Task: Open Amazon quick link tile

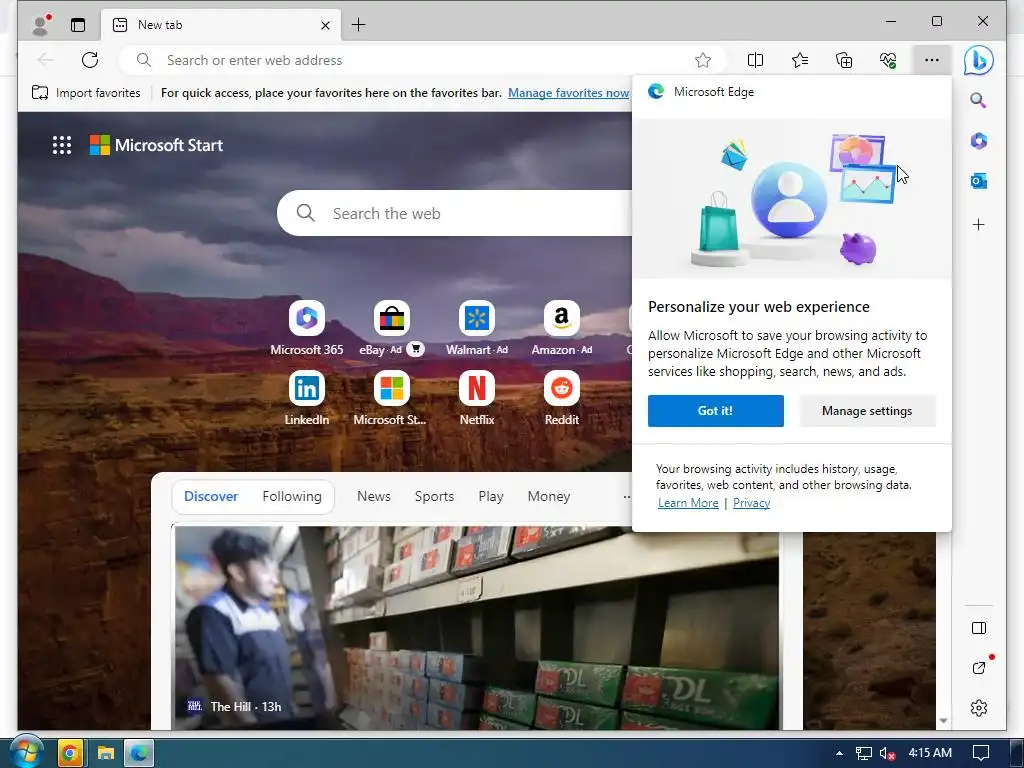Action: pyautogui.click(x=562, y=328)
